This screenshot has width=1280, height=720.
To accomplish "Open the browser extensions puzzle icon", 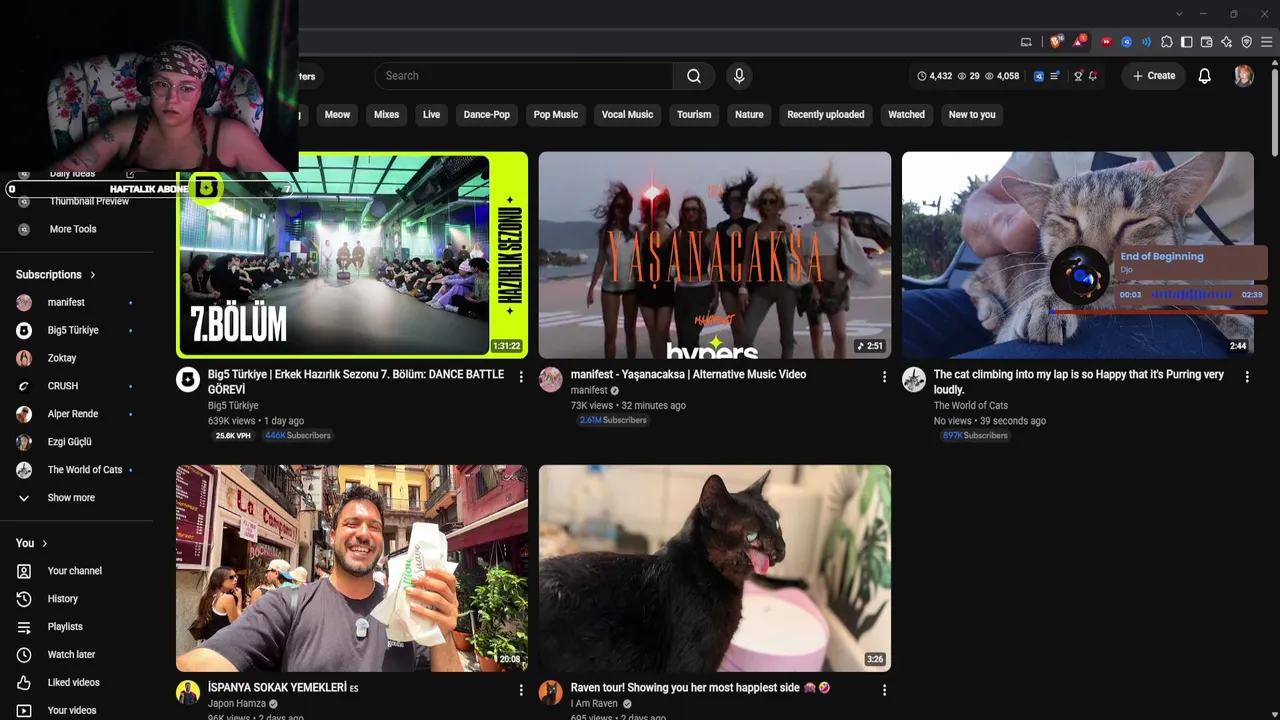I will pyautogui.click(x=1167, y=42).
